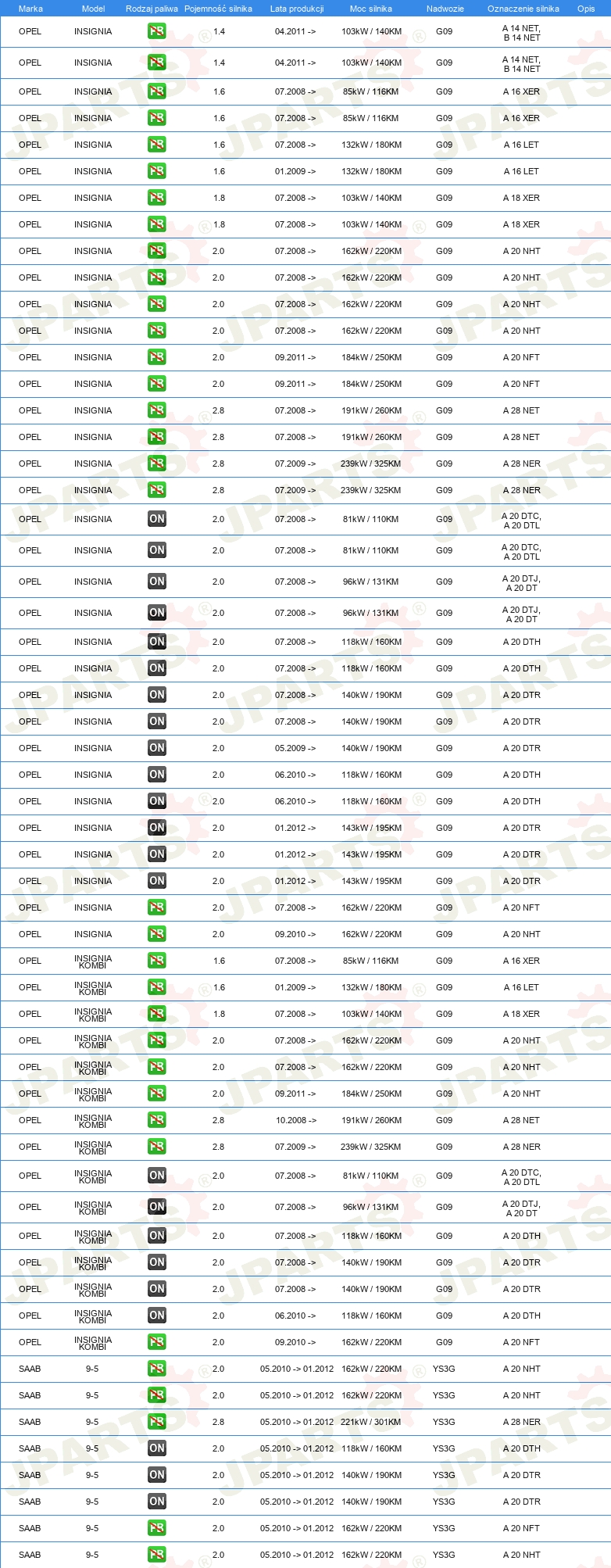Click ON diesel icon for Insignia 05.2009 row
Image resolution: width=611 pixels, height=1568 pixels.
[x=157, y=748]
